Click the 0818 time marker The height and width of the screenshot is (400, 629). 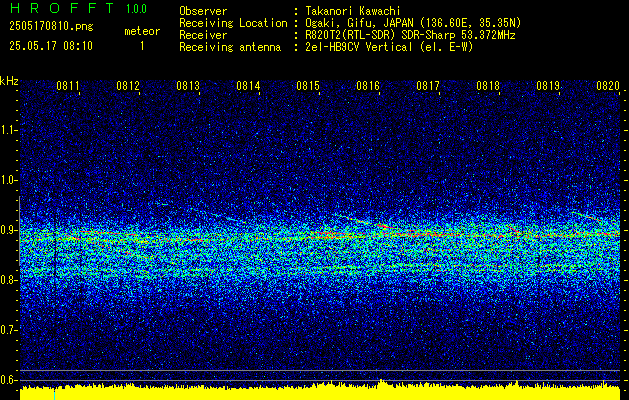(488, 86)
